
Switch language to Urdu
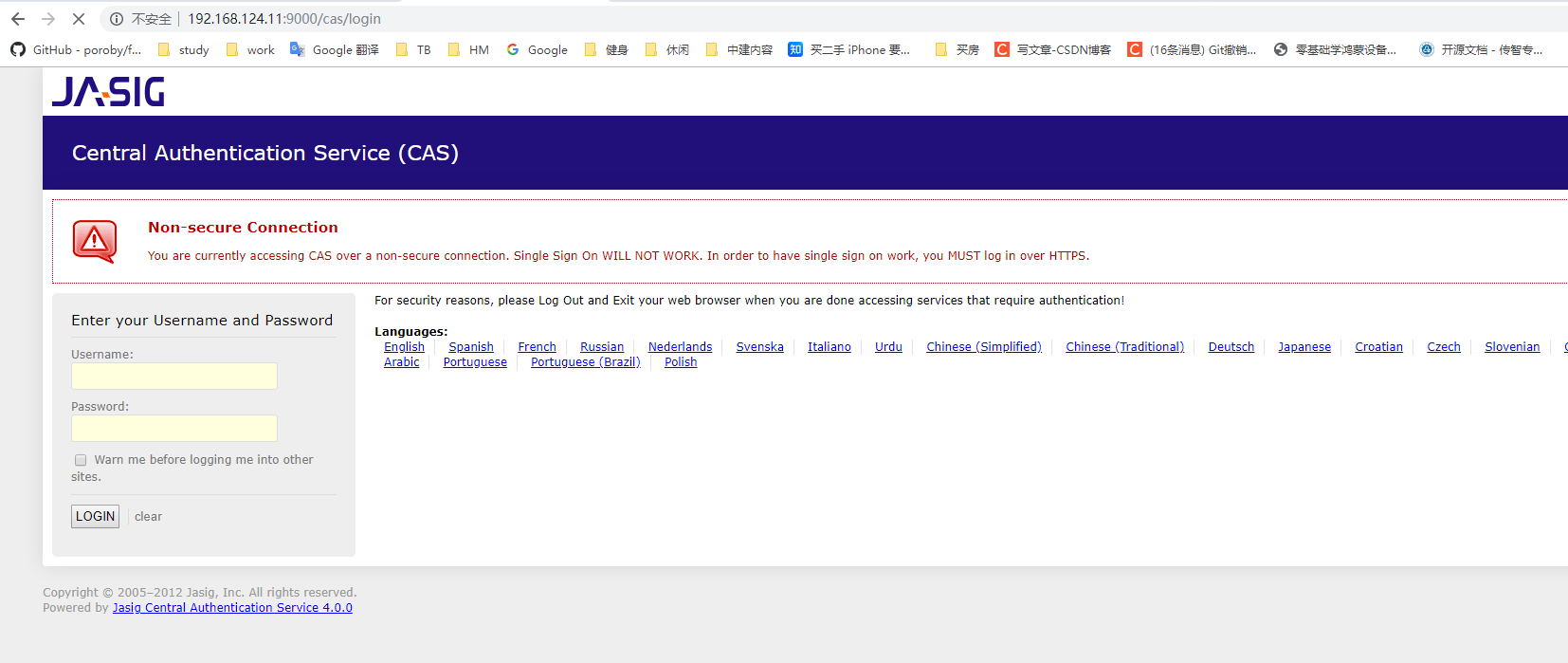point(888,347)
